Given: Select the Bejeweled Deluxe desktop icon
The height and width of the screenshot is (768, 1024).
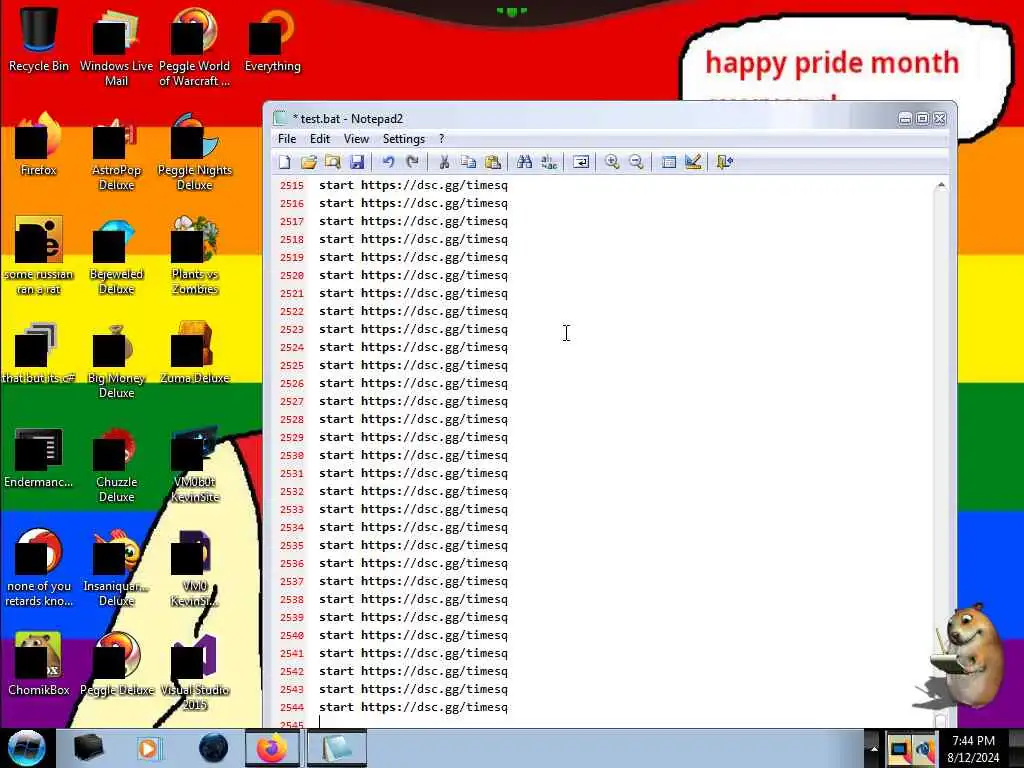Looking at the screenshot, I should pos(116,257).
